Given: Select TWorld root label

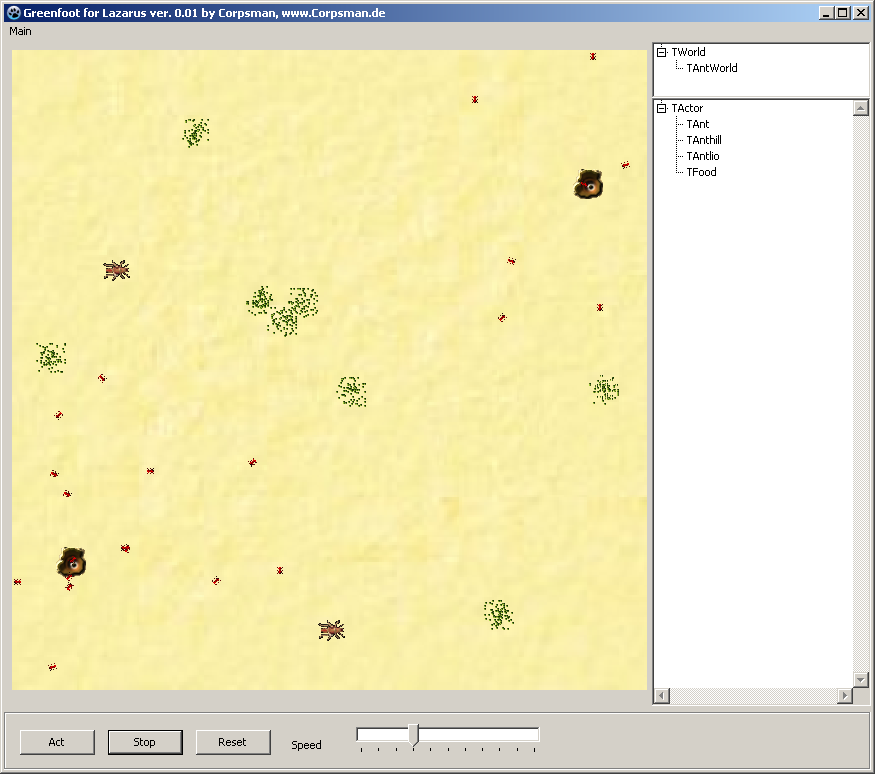Looking at the screenshot, I should [x=688, y=52].
